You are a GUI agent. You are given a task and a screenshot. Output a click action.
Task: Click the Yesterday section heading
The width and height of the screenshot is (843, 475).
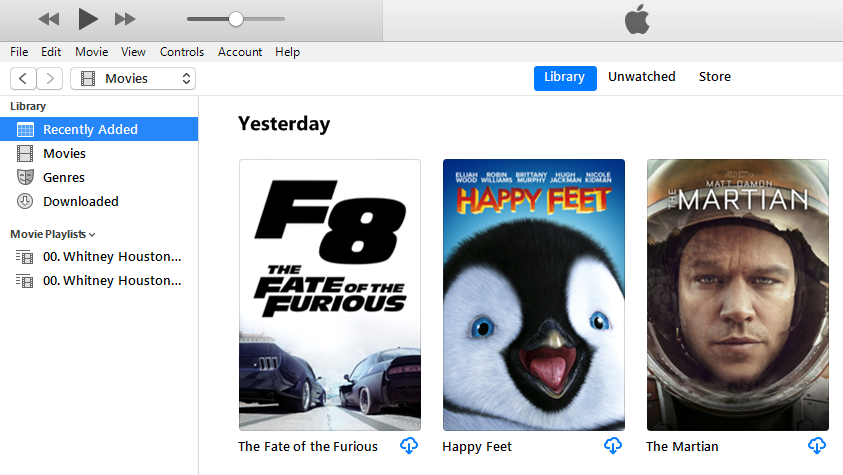pos(284,124)
